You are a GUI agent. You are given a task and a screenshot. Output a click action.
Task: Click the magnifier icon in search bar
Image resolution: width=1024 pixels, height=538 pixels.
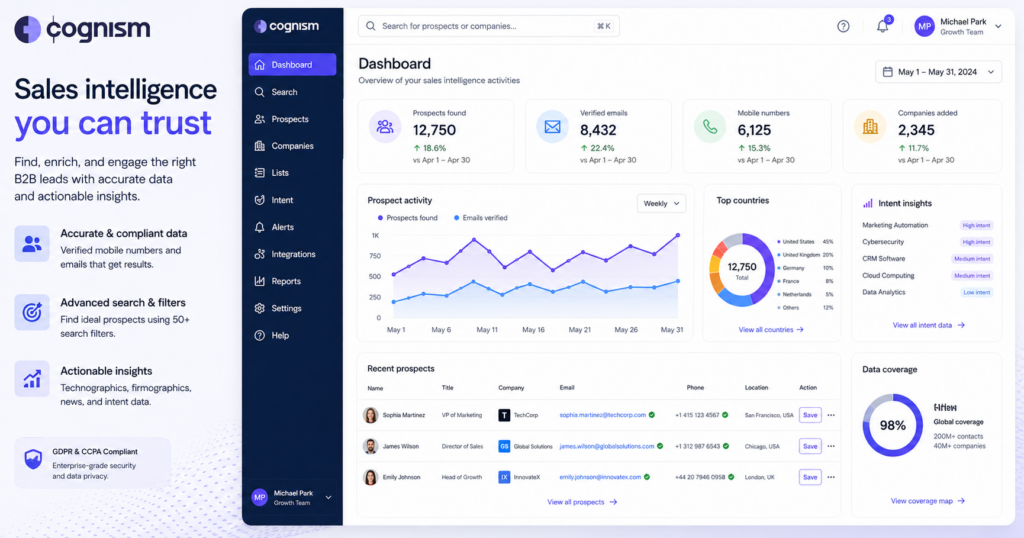370,26
